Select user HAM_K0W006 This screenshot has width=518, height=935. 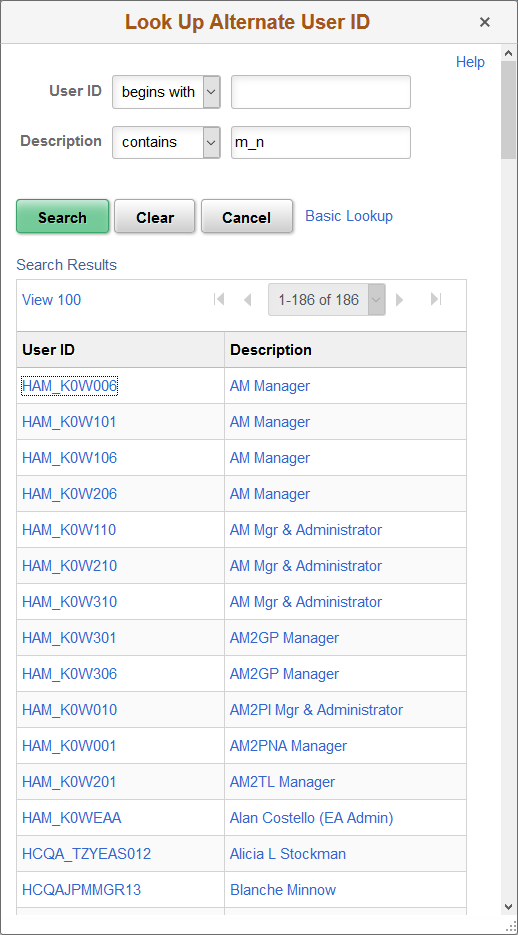pyautogui.click(x=70, y=386)
